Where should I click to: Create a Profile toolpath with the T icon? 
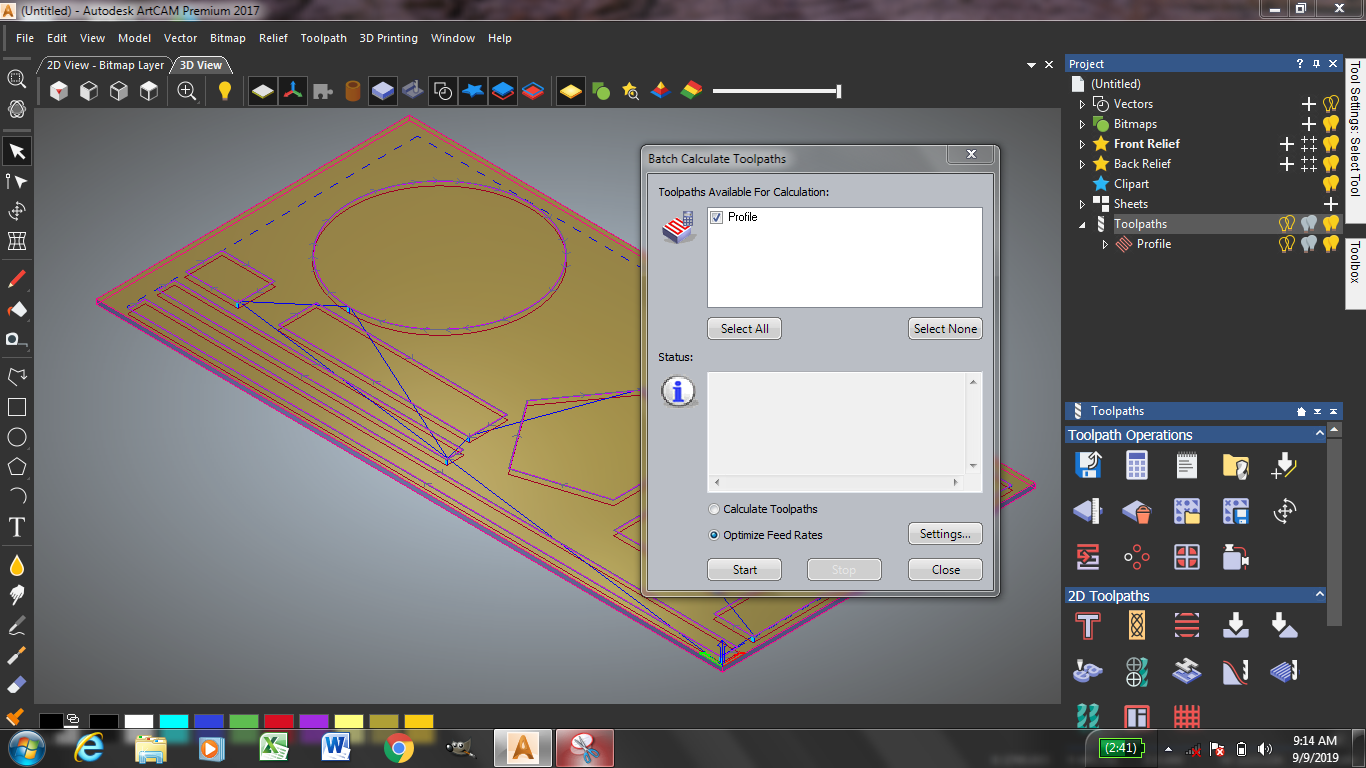click(1087, 626)
